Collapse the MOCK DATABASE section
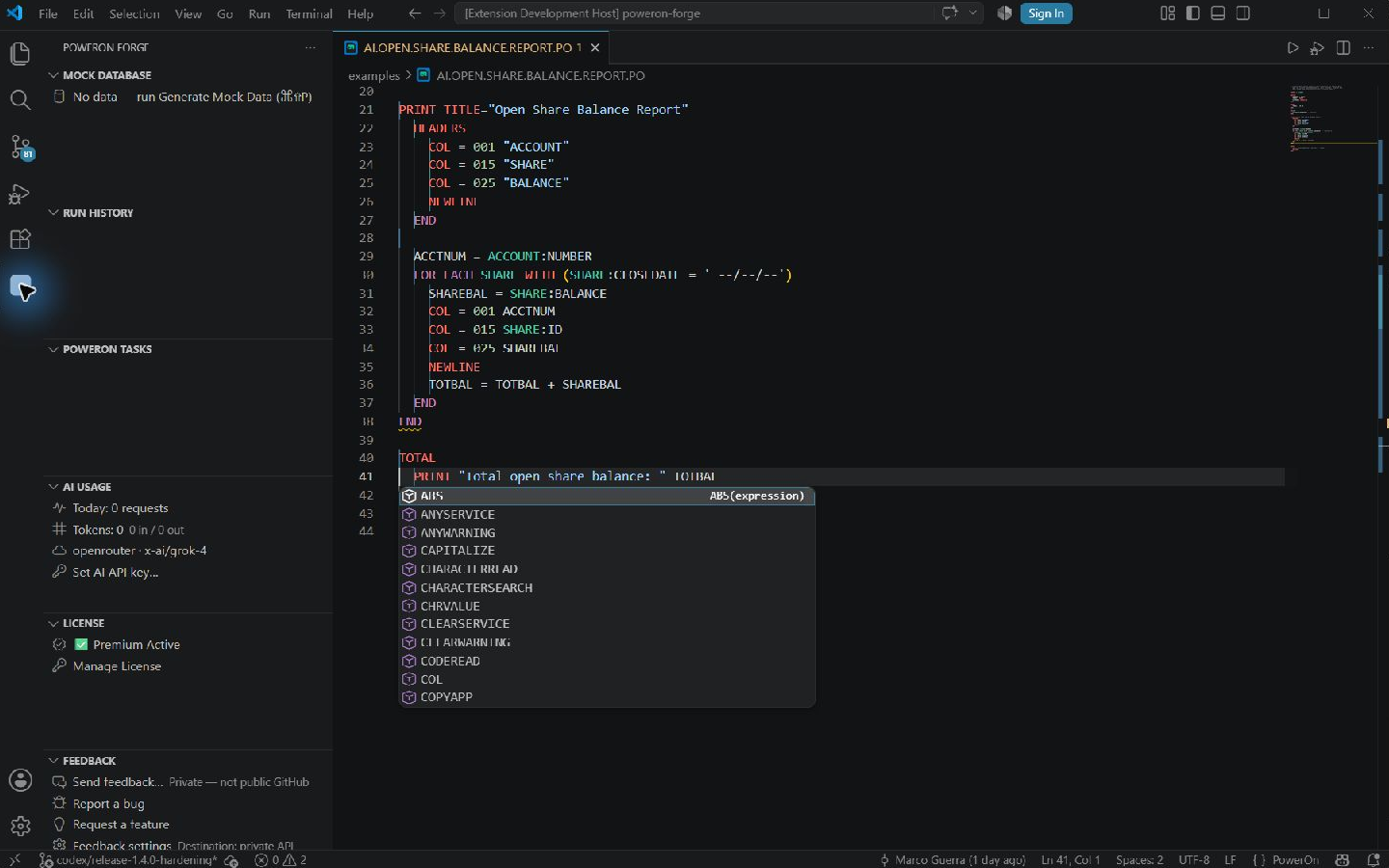This screenshot has width=1389, height=868. coord(53,75)
